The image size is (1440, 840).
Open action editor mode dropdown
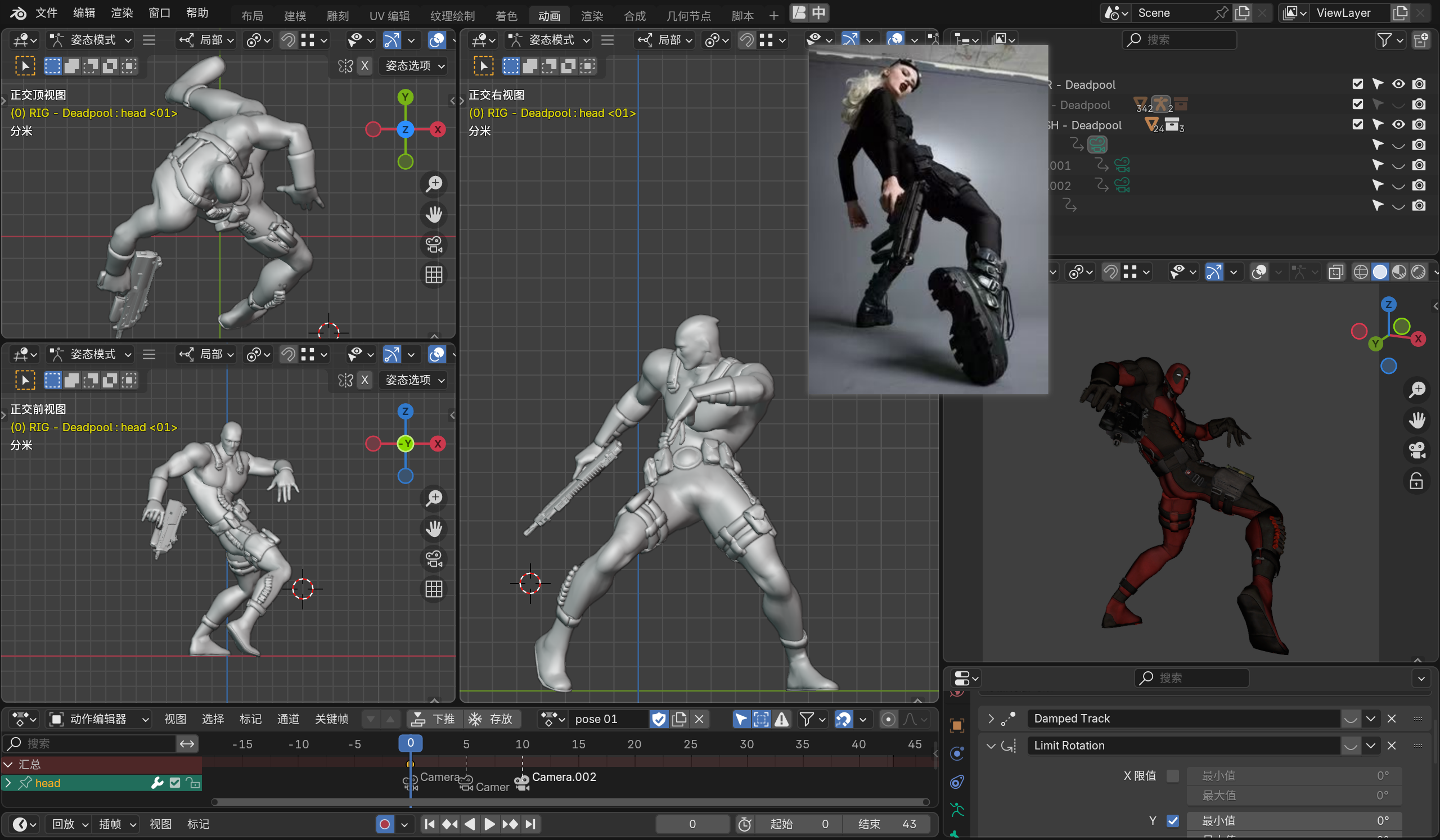[x=100, y=719]
